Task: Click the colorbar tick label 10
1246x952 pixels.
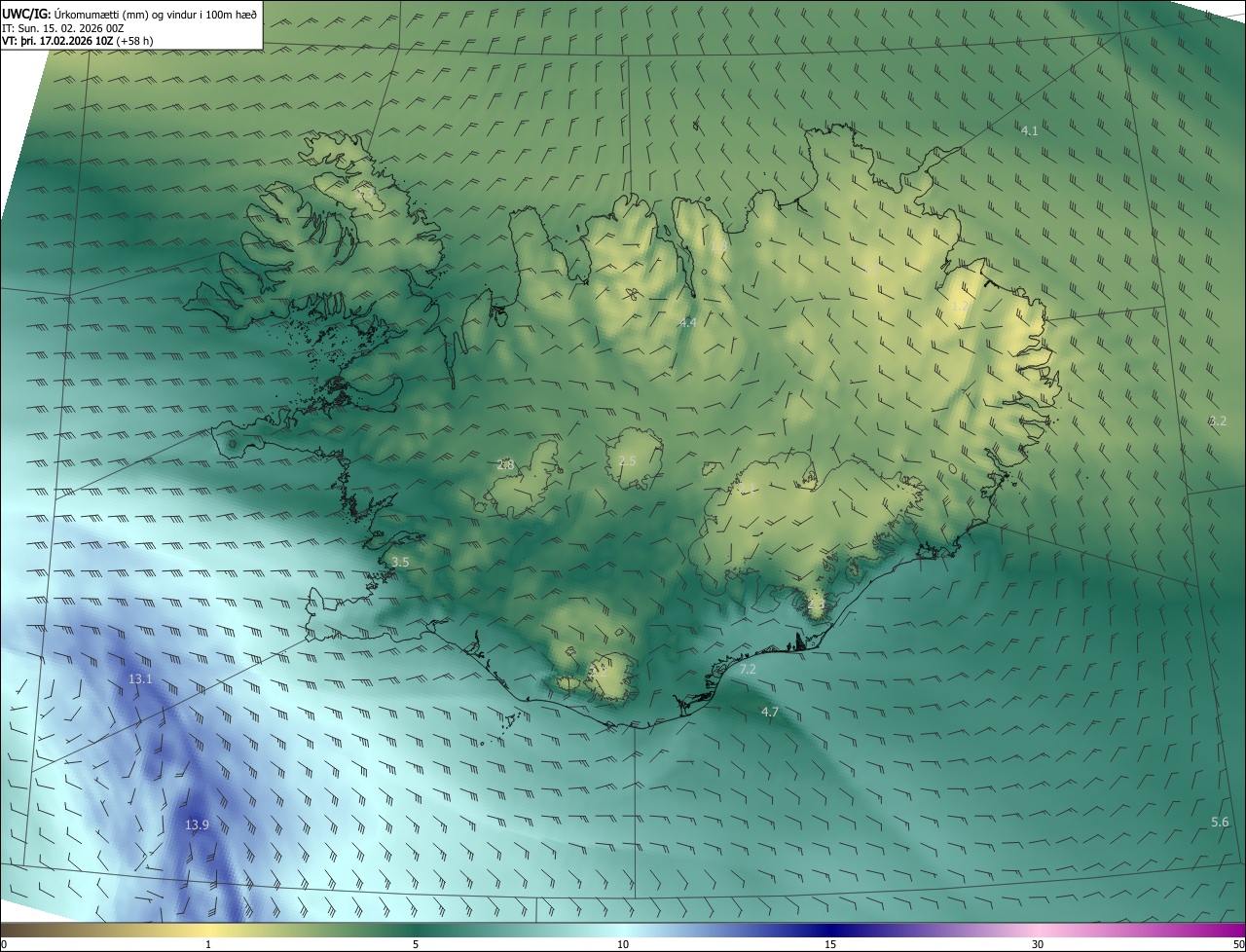Action: tap(623, 945)
